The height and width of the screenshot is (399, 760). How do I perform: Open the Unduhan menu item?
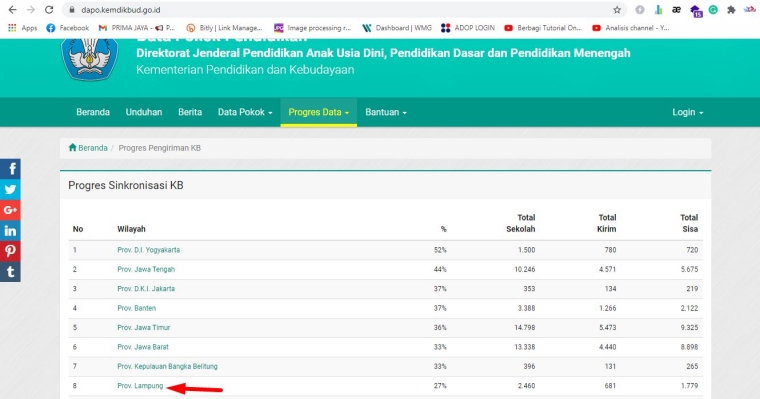tap(144, 112)
